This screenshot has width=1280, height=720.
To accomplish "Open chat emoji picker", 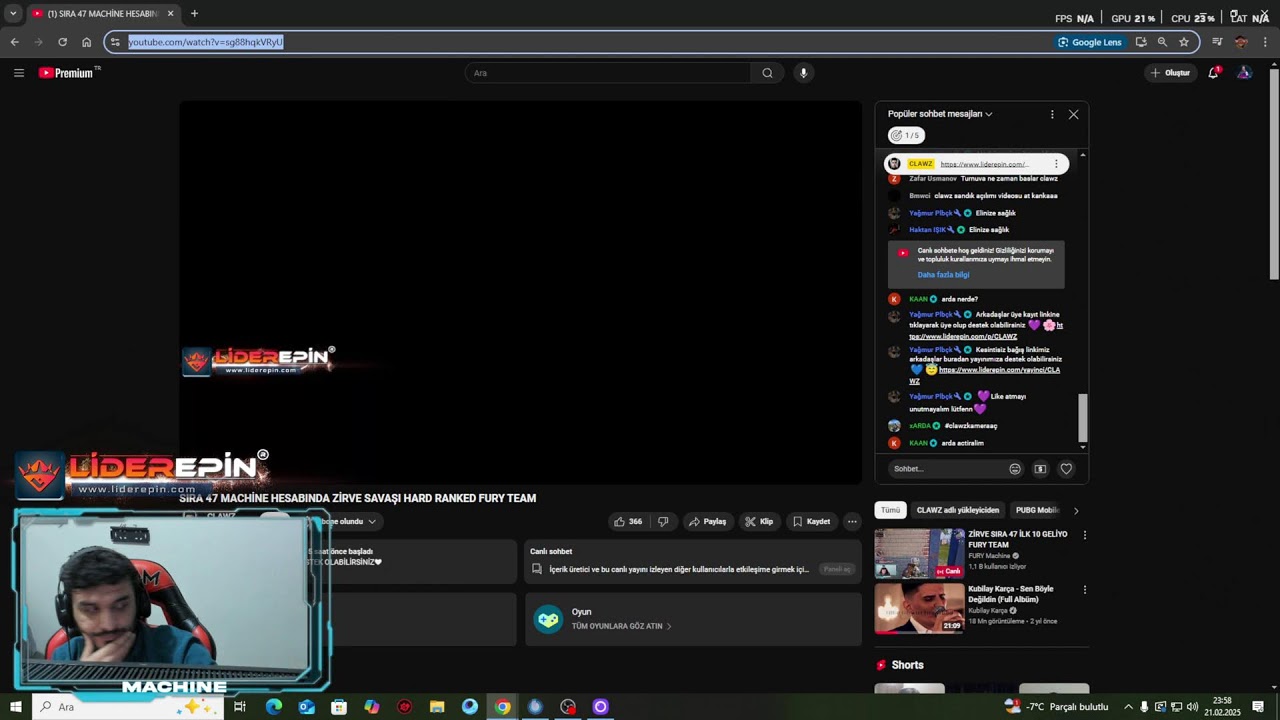I will pyautogui.click(x=1015, y=469).
